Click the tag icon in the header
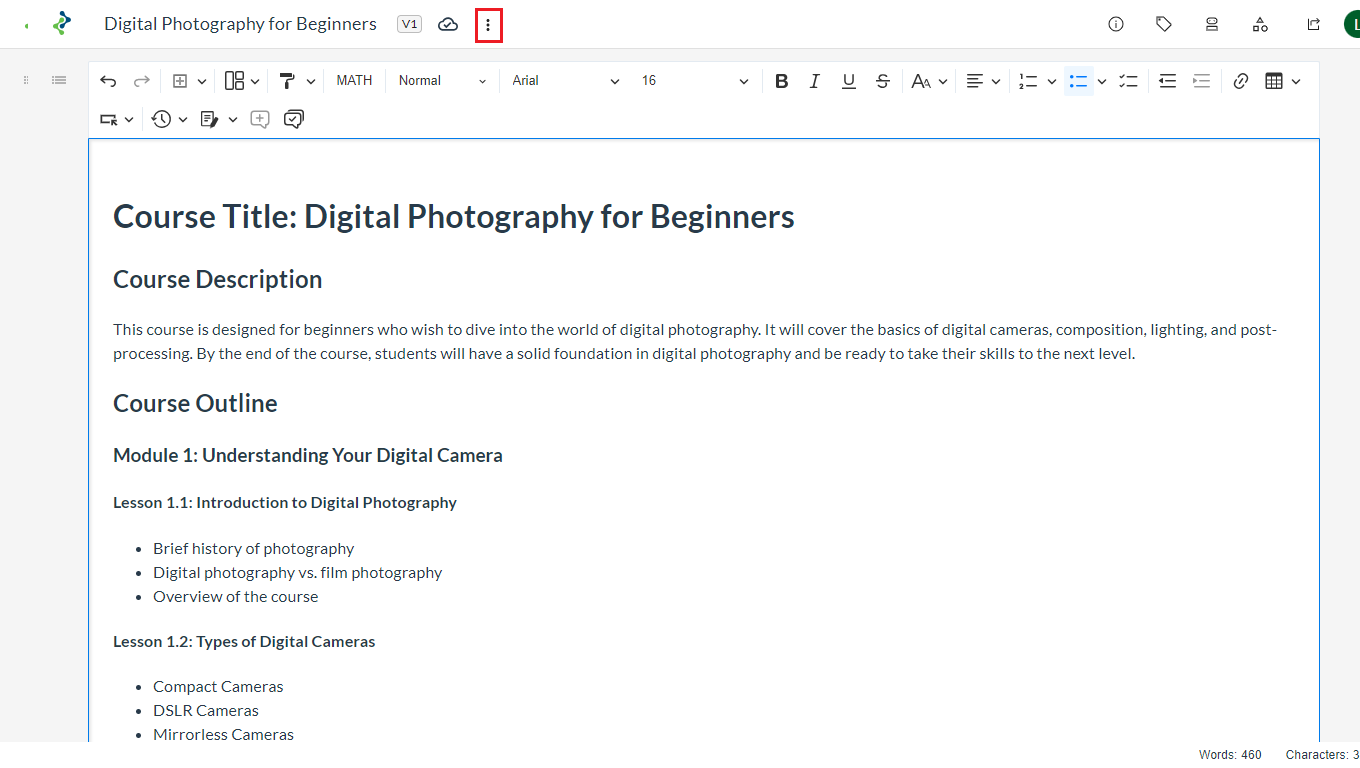Image resolution: width=1360 pixels, height=768 pixels. click(x=1164, y=25)
